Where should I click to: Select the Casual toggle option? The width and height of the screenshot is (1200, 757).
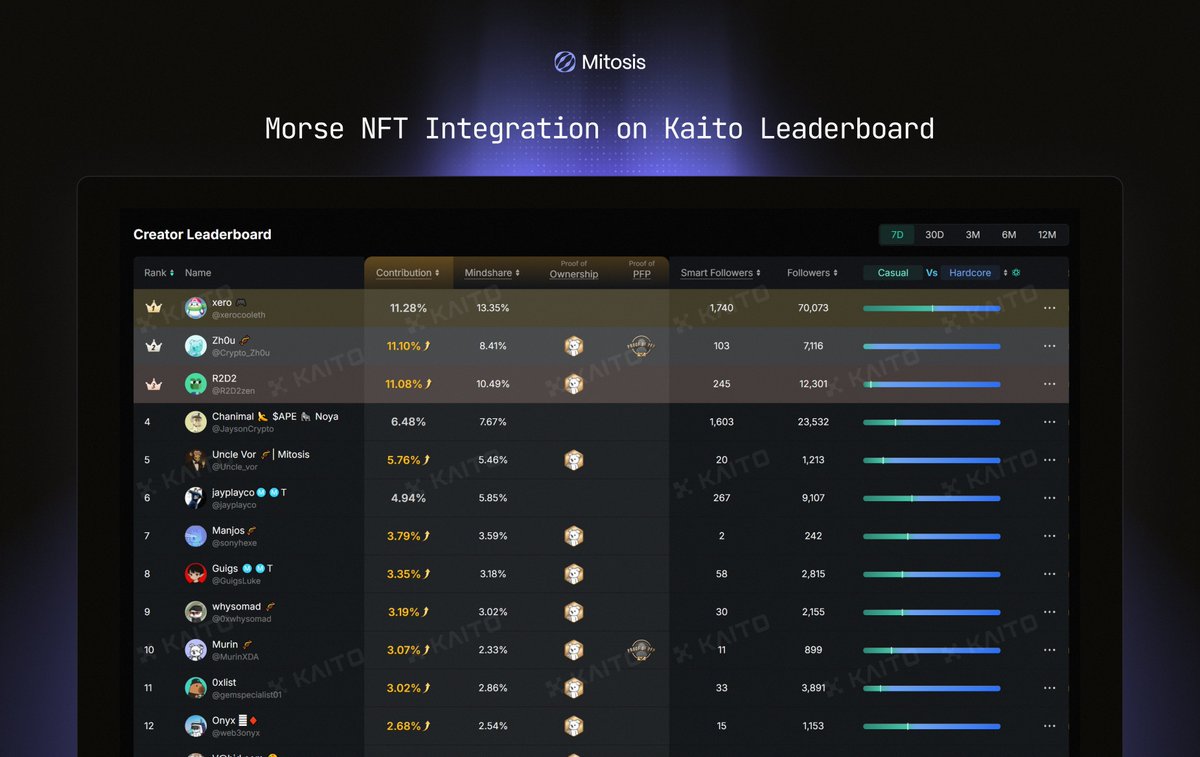coord(893,273)
